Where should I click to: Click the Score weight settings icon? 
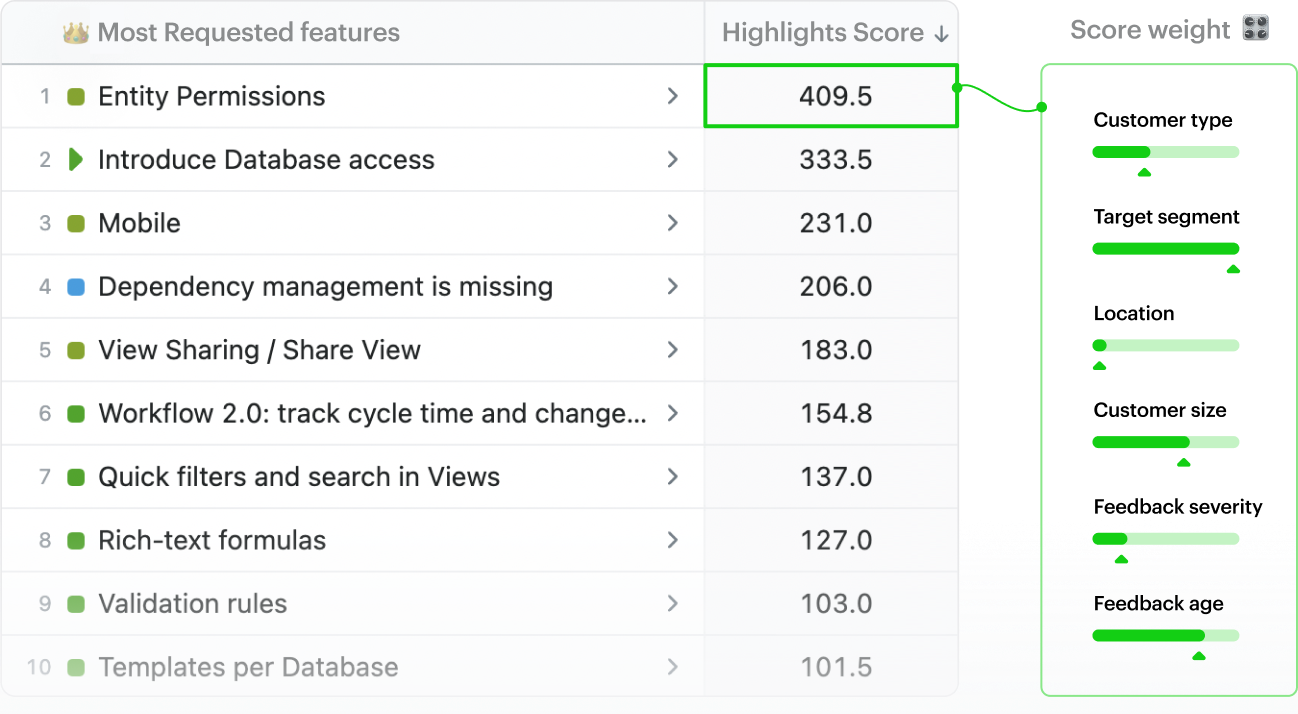(1255, 29)
